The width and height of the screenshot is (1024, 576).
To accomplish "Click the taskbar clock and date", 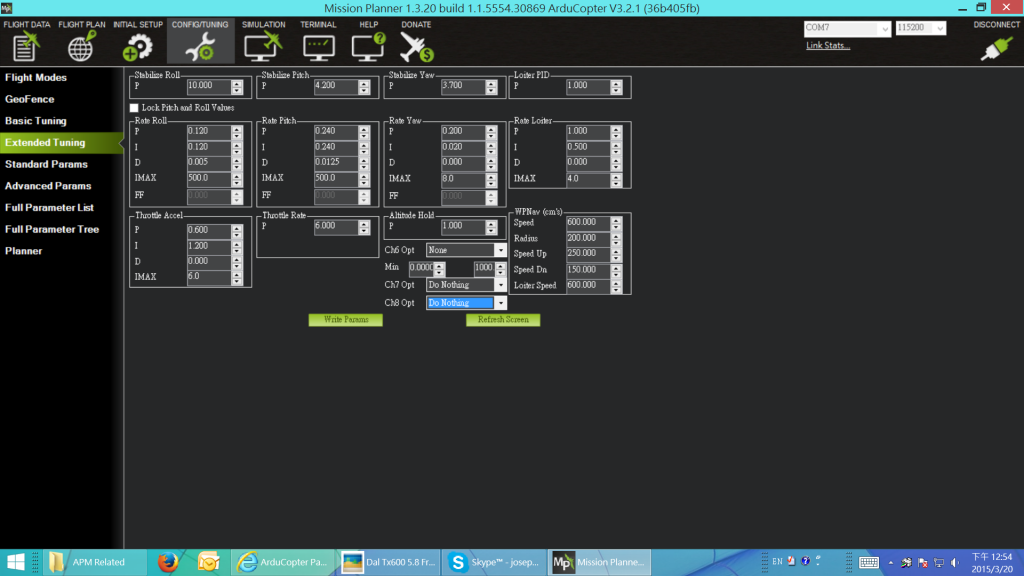I will click(x=992, y=562).
